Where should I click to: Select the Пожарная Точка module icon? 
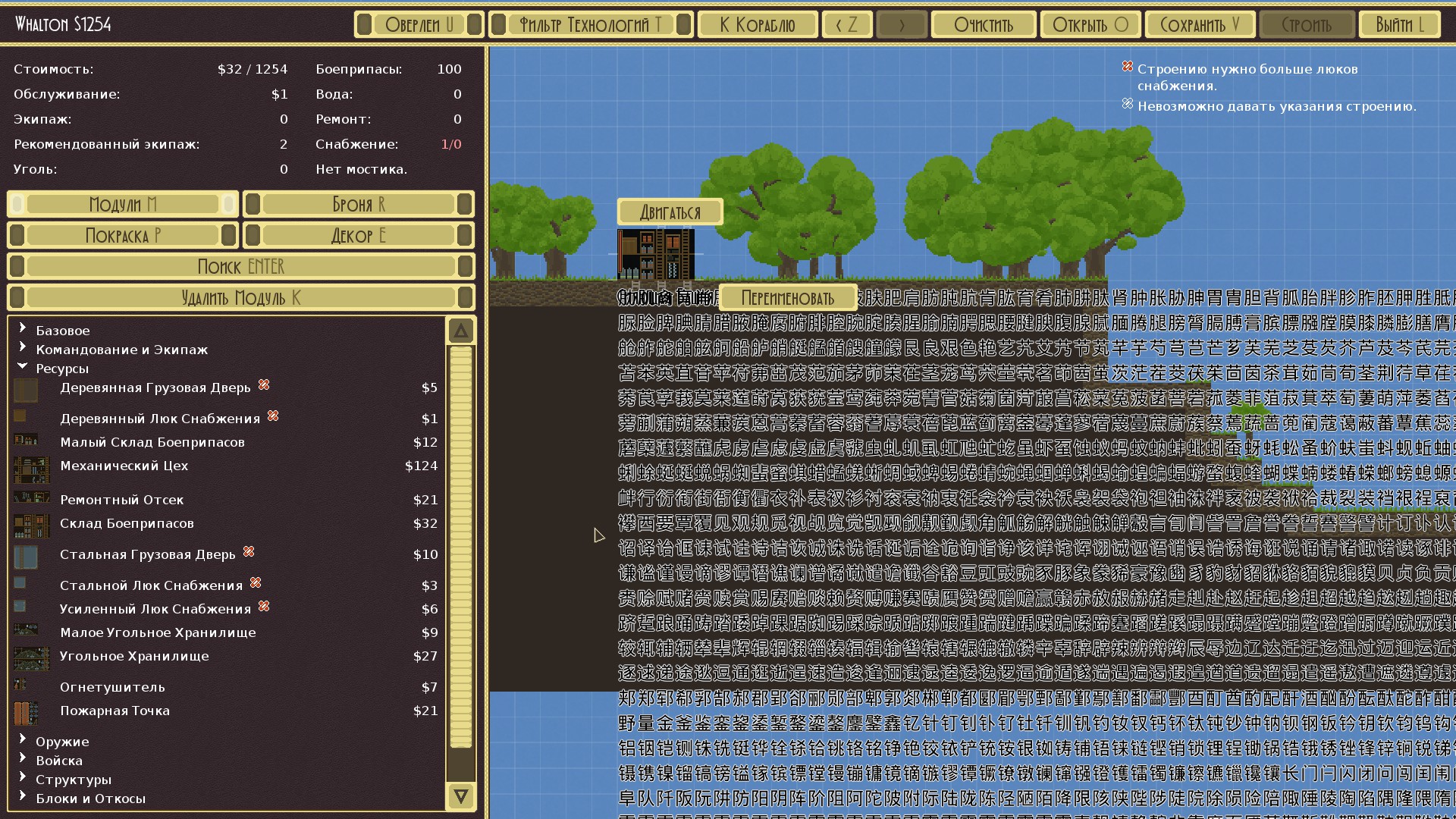pos(26,713)
